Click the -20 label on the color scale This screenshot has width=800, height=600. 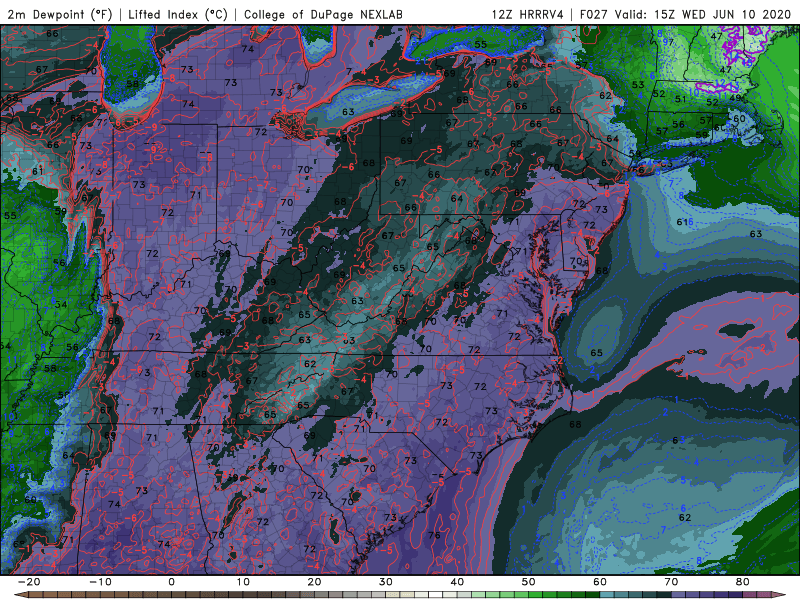(x=29, y=582)
